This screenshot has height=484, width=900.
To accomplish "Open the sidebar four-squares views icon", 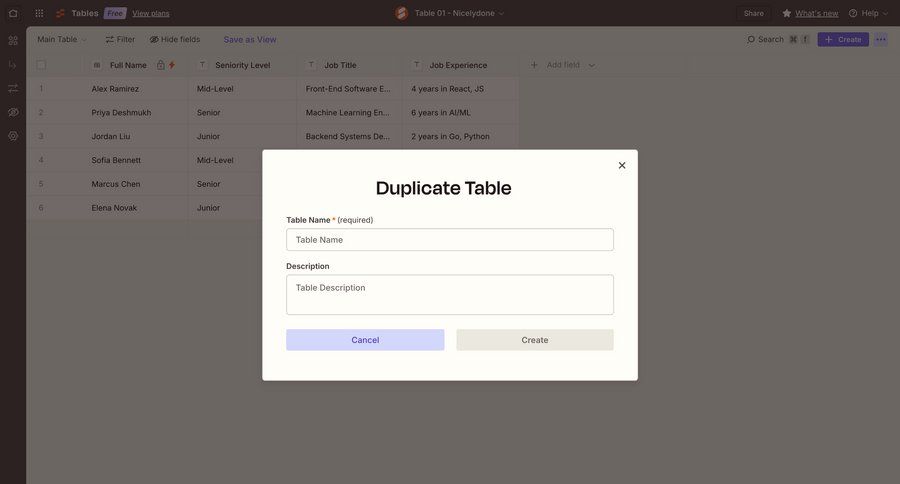I will (x=13, y=41).
